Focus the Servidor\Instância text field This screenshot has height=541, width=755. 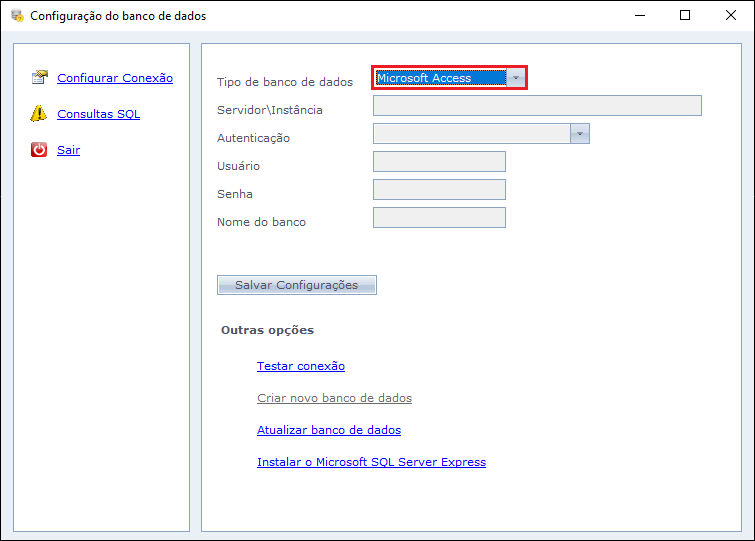537,106
